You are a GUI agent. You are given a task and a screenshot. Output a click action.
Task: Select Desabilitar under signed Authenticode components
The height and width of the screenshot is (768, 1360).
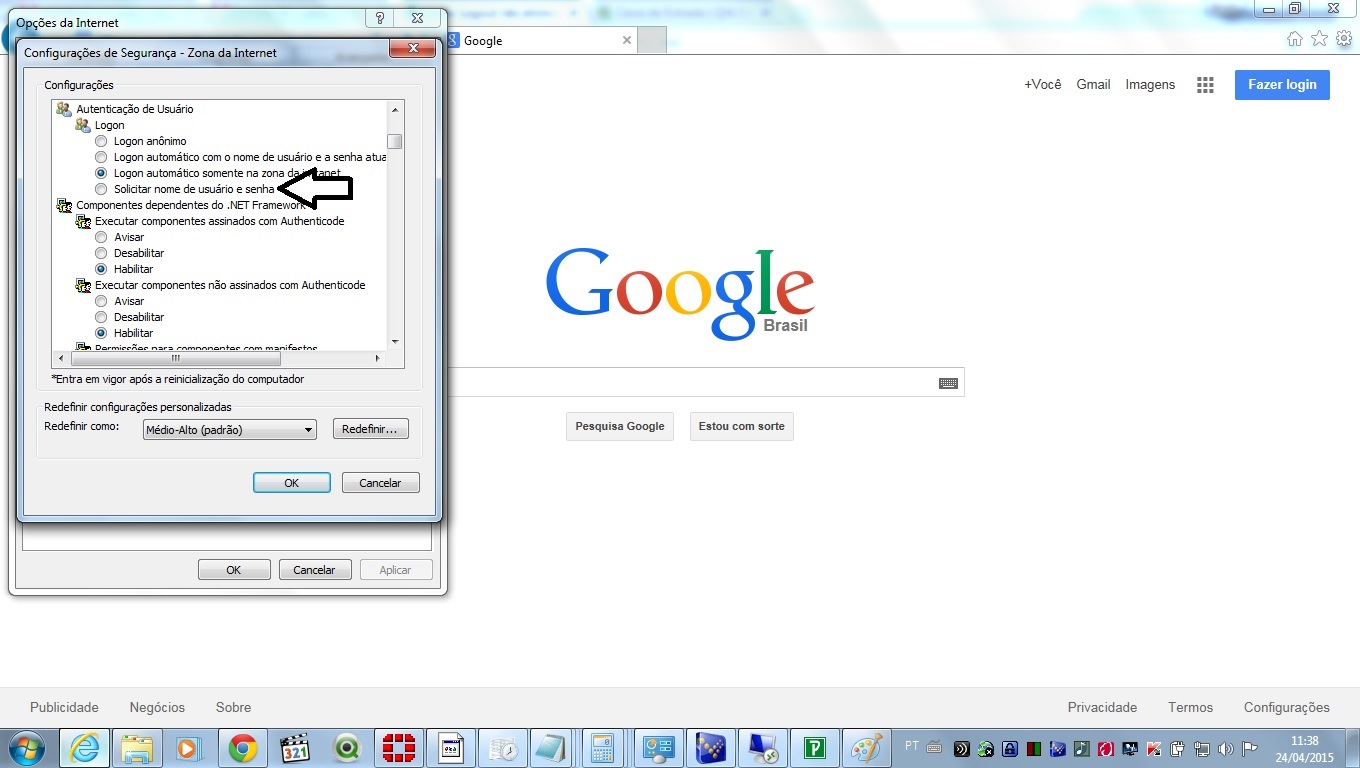(x=101, y=253)
